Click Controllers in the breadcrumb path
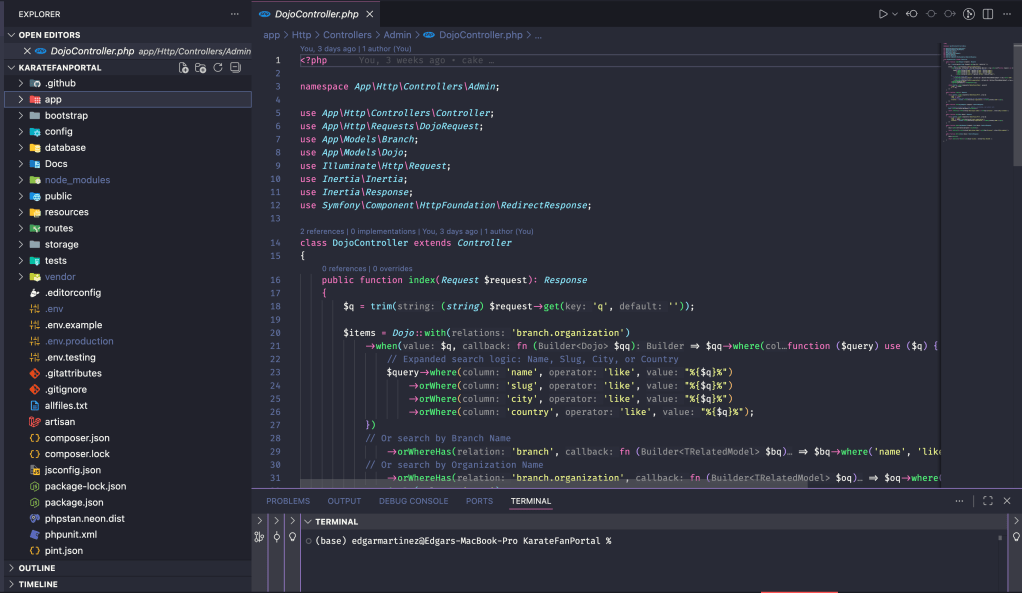This screenshot has height=593, width=1022. [x=347, y=35]
